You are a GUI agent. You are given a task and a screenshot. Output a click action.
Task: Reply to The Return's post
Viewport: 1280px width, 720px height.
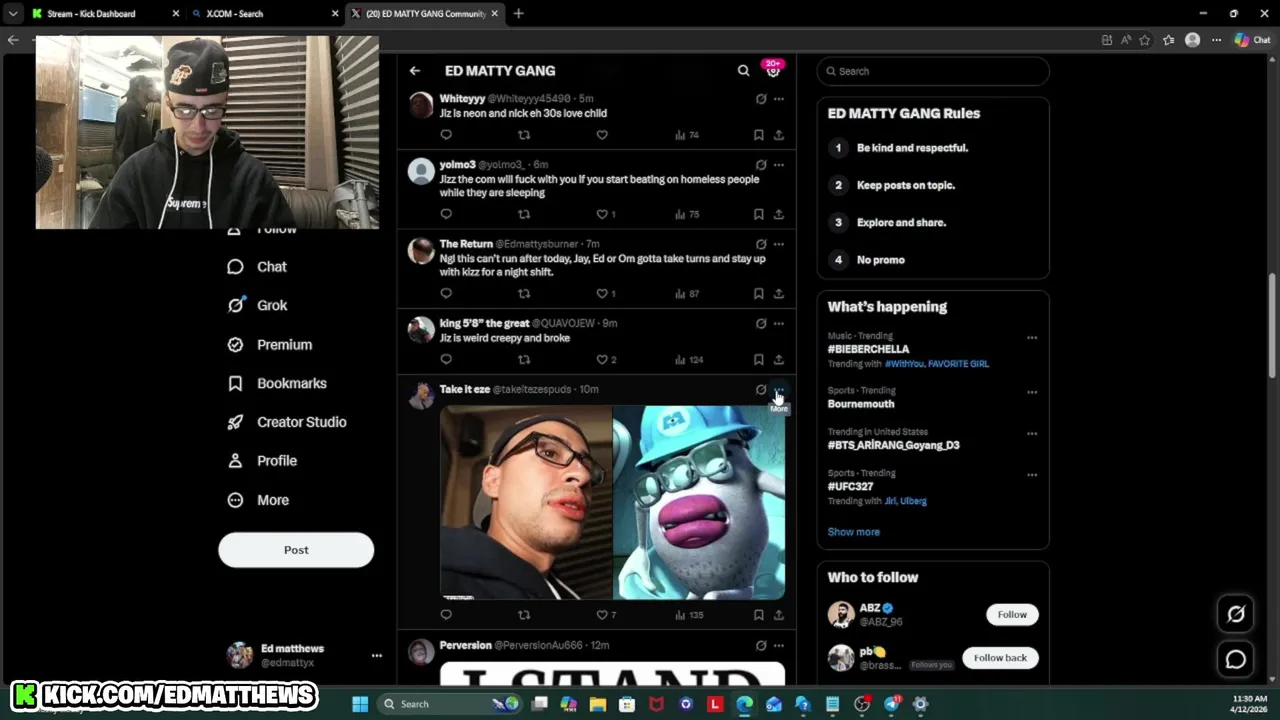446,294
